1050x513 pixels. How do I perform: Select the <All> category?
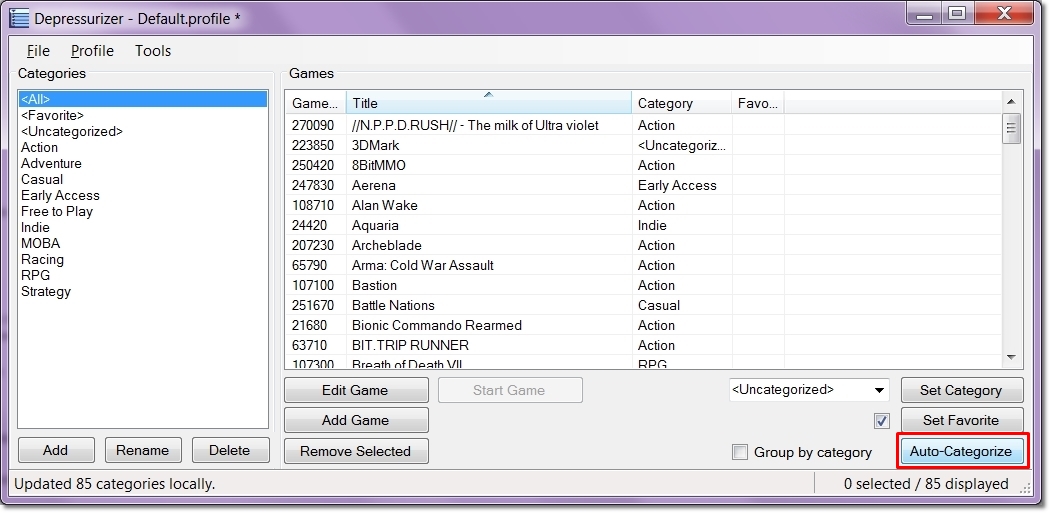coord(143,99)
